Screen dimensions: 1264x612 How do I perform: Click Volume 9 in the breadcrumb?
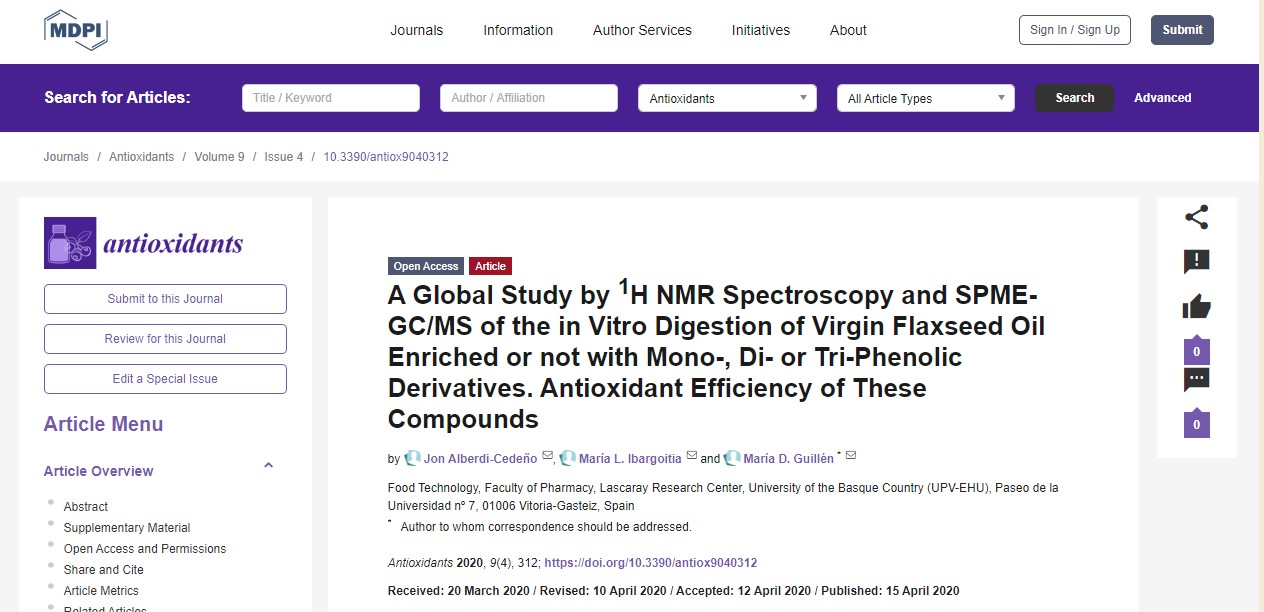219,157
